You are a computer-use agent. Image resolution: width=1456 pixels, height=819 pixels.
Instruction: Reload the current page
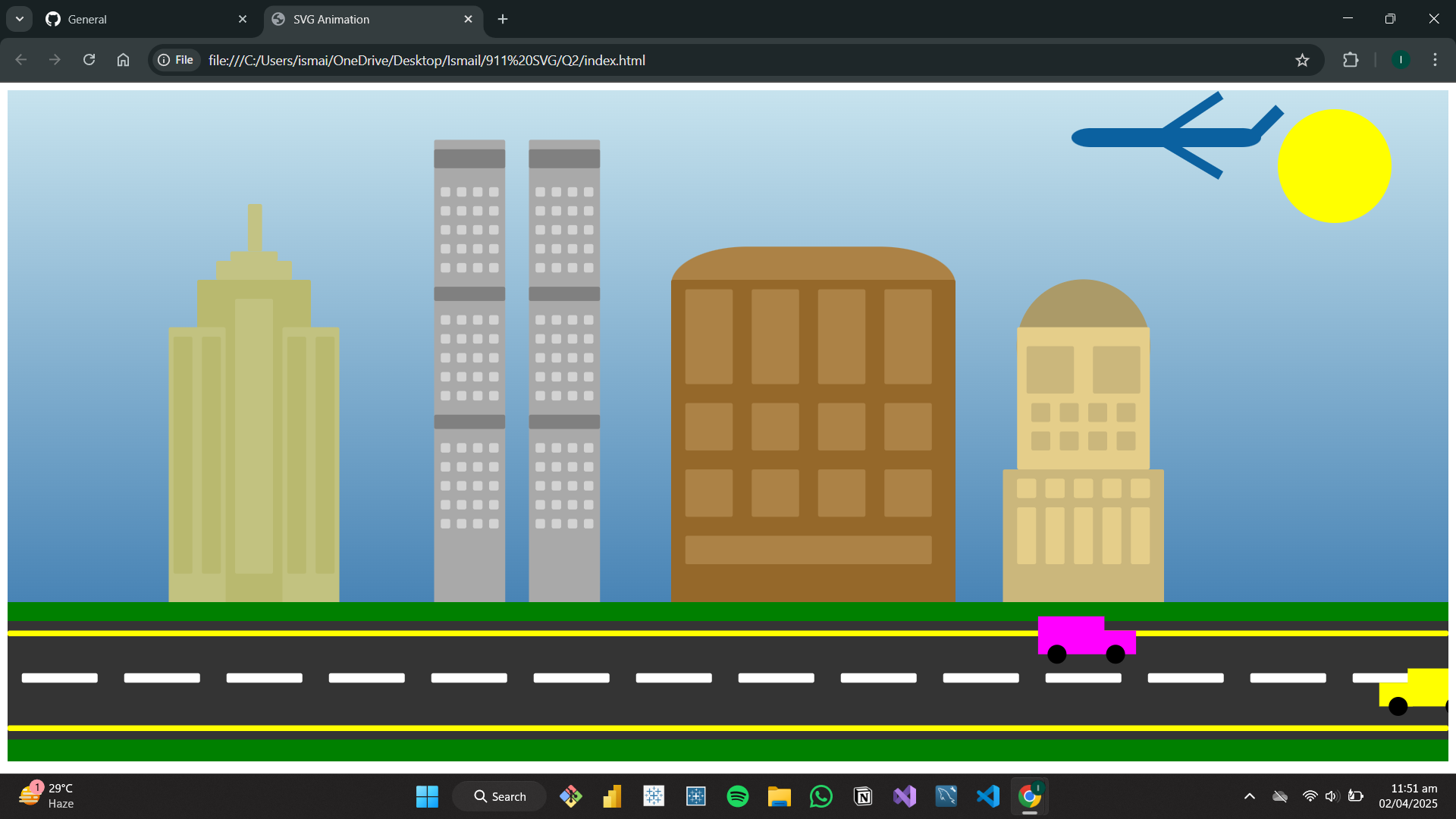[89, 60]
